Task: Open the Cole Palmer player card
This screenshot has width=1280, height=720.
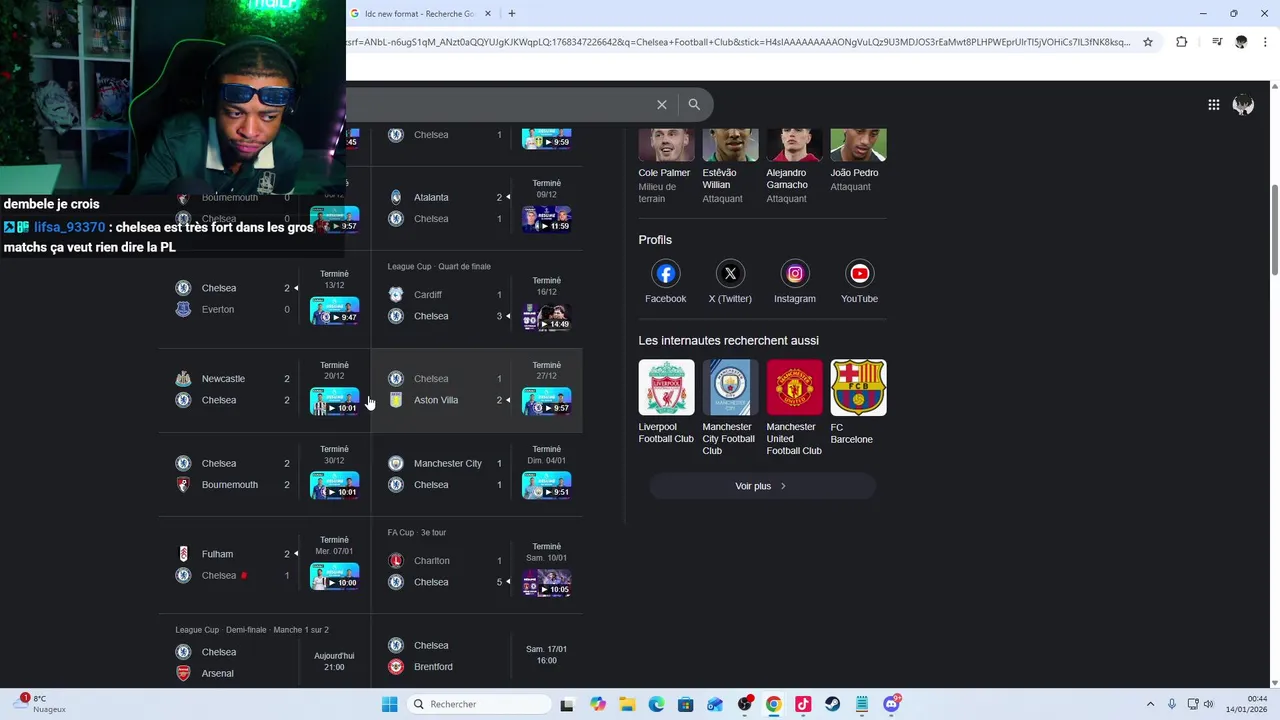Action: 666,166
